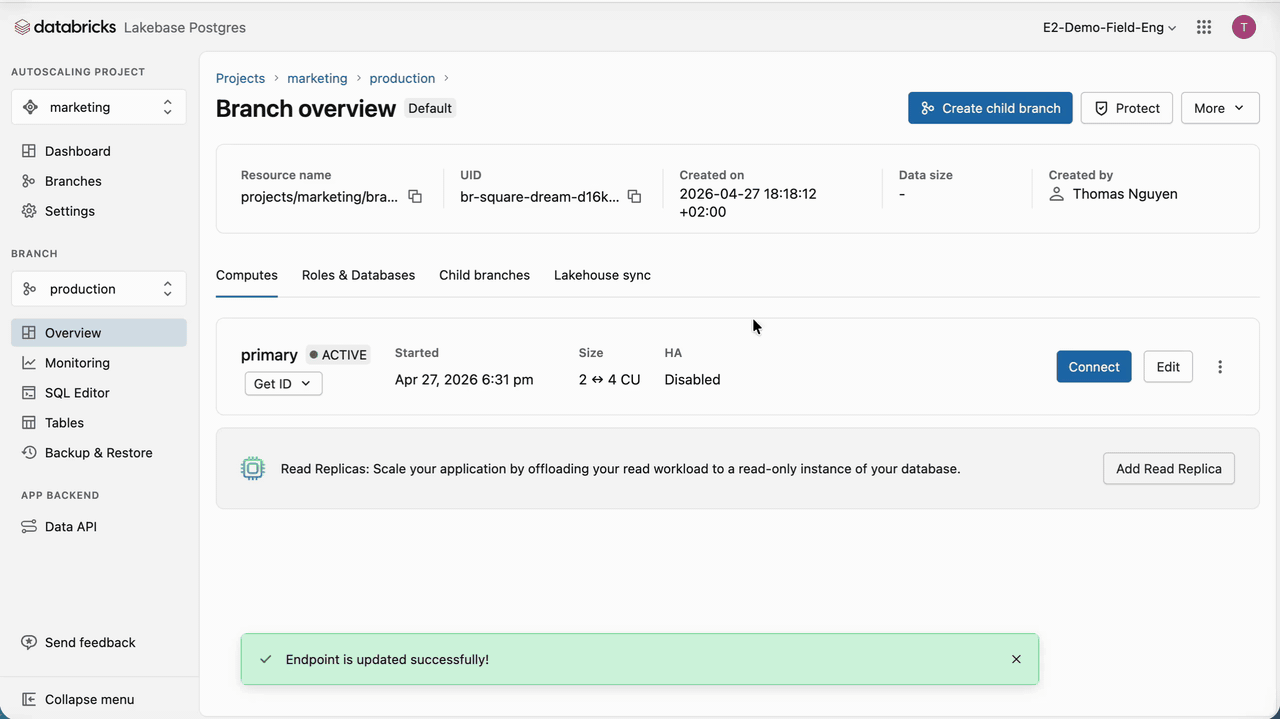This screenshot has width=1280, height=719.
Task: Click Send feedback link
Action: coord(90,643)
